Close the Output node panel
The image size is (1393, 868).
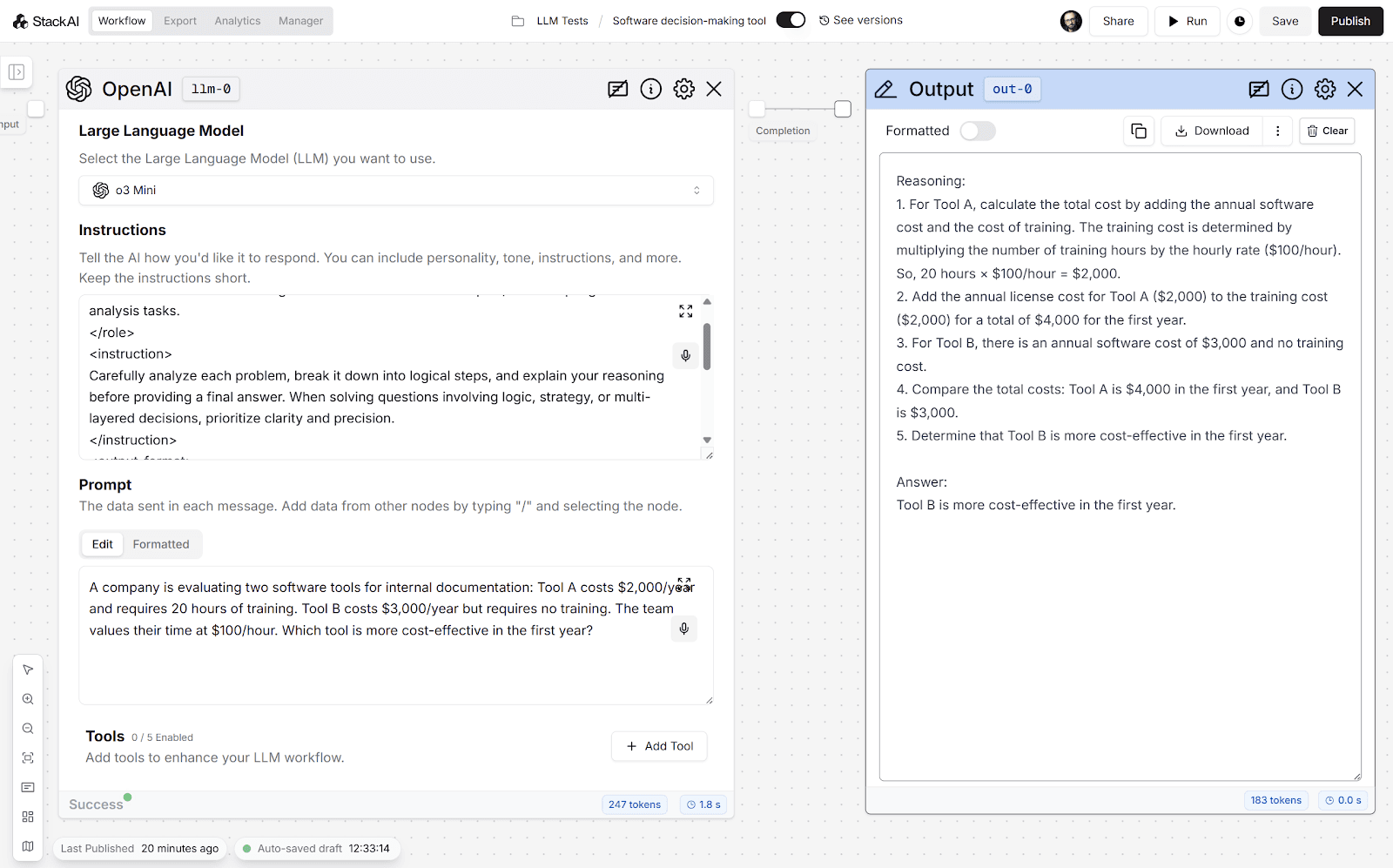coord(1355,89)
